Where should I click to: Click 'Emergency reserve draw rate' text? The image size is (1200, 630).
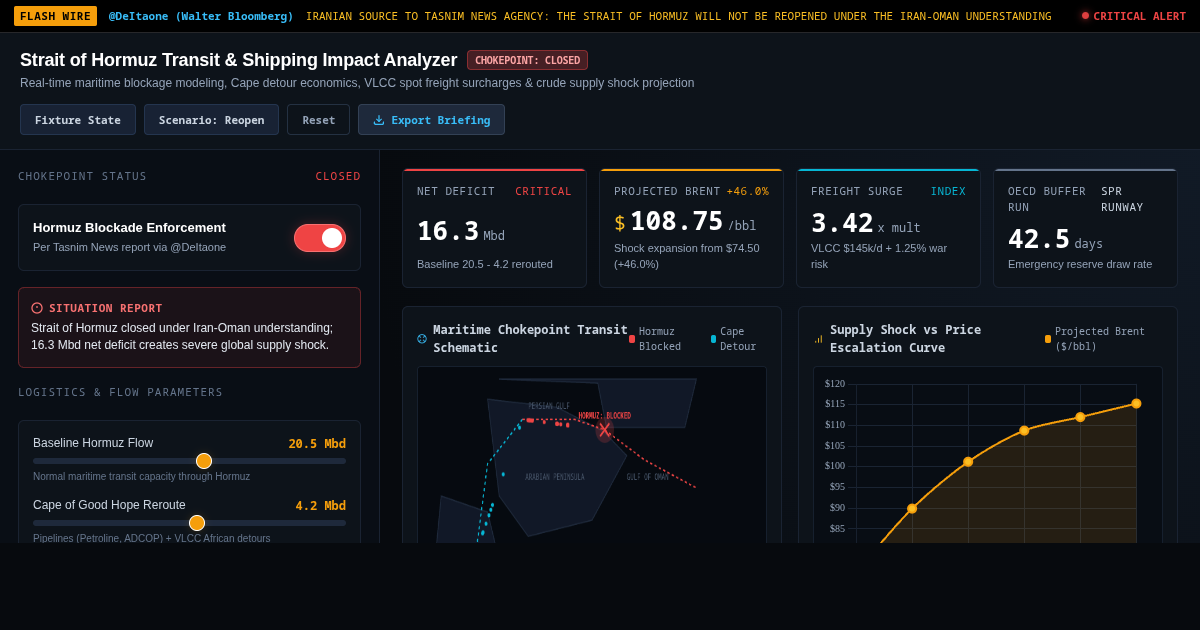(1080, 264)
